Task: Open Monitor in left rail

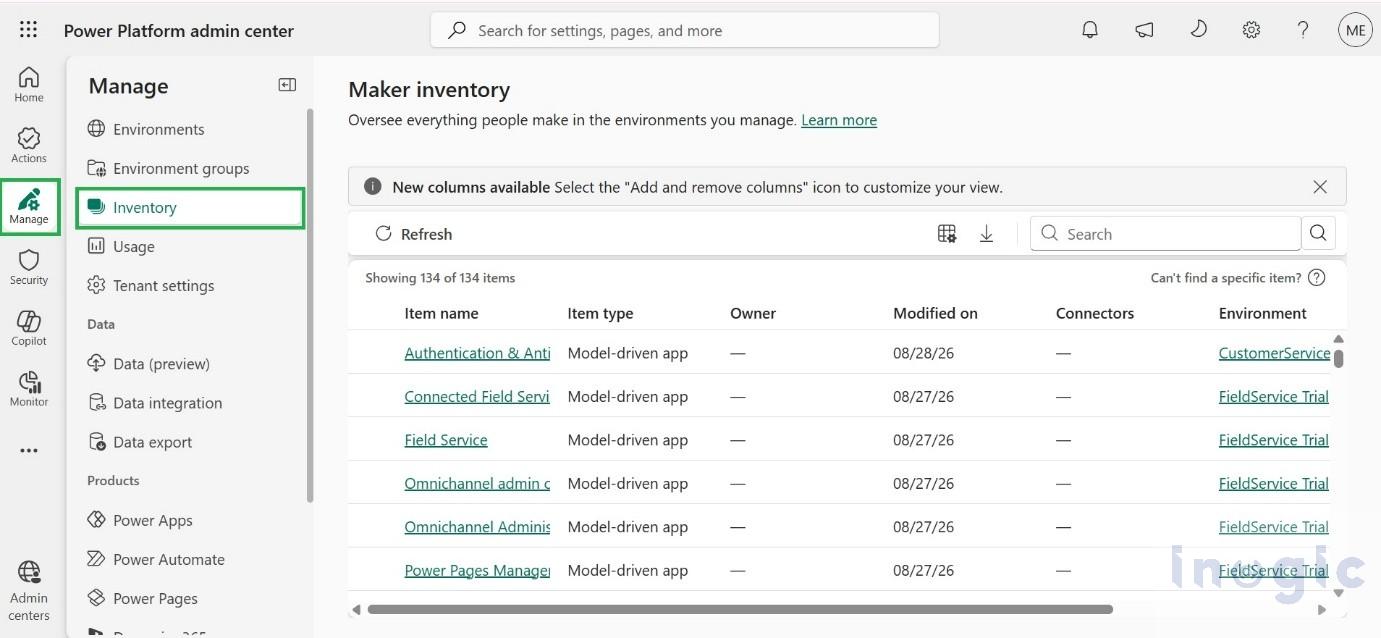Action: pos(29,390)
